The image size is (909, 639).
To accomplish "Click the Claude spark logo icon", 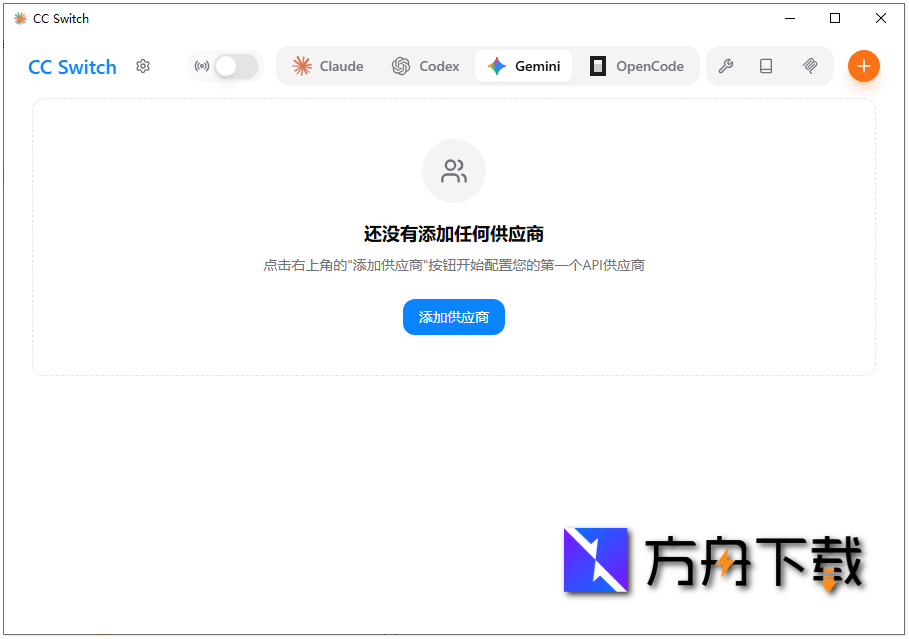I will [x=301, y=66].
